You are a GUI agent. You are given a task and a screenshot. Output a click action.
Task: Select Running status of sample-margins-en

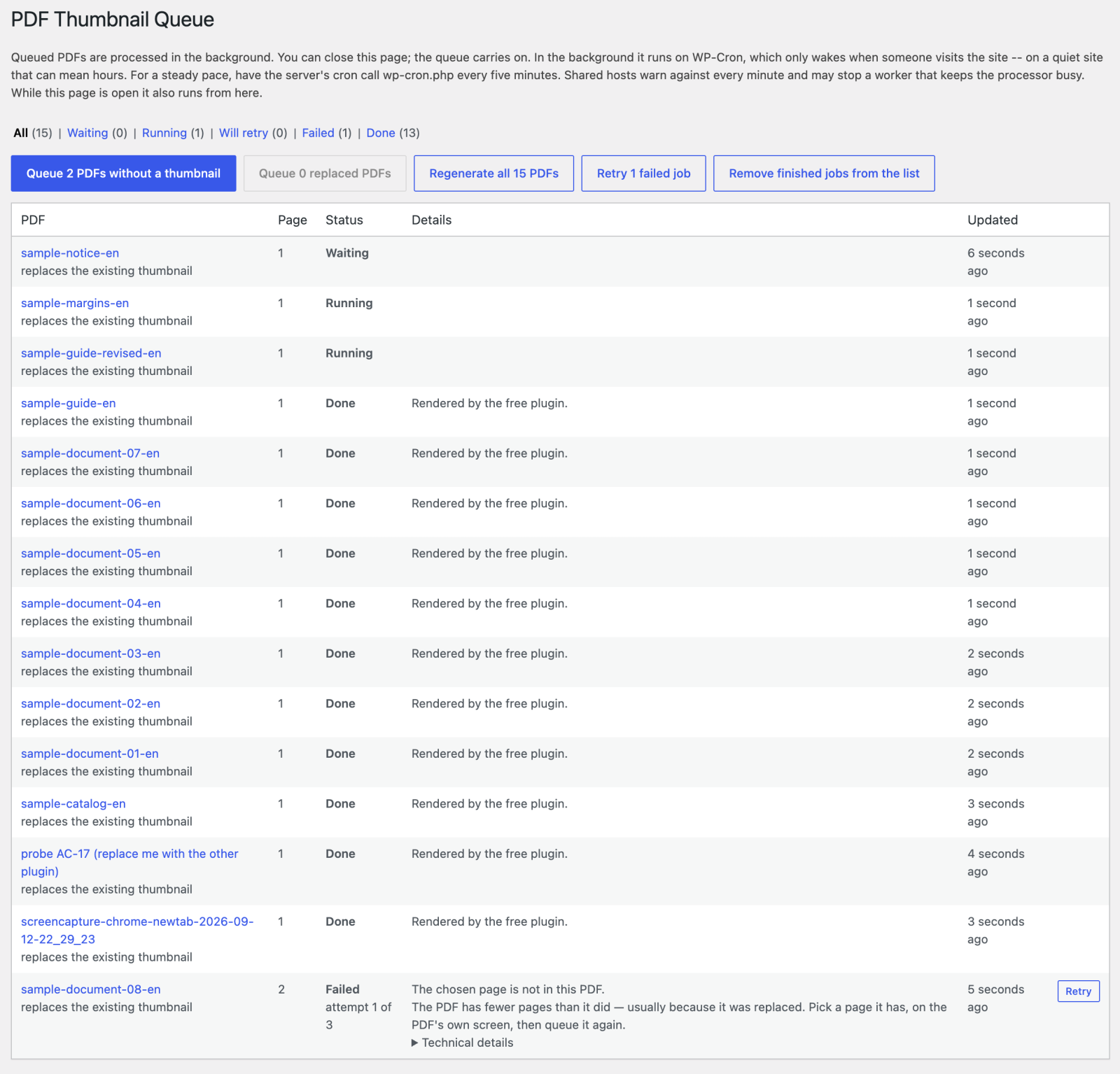[349, 304]
